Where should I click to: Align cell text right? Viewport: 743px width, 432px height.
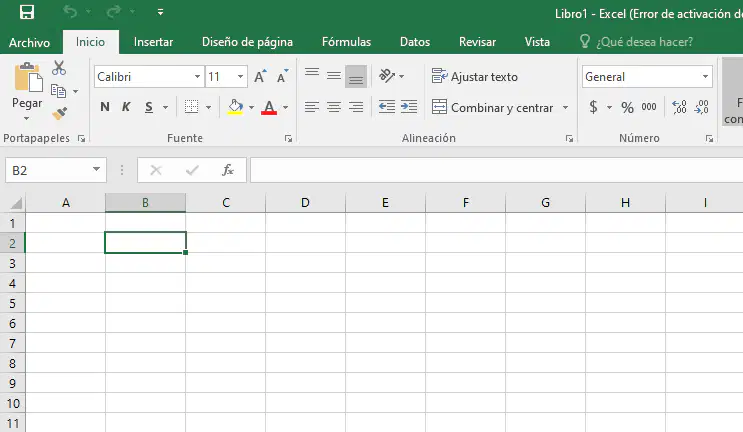356,108
